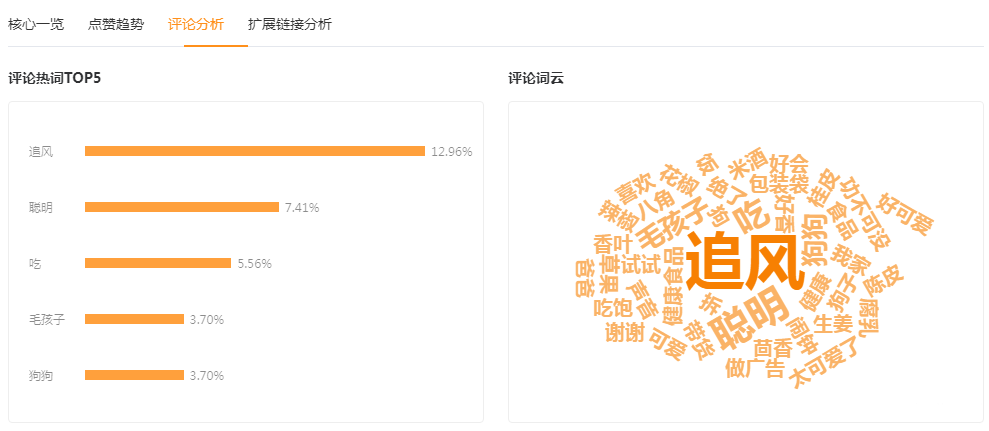Viewport: 989px width, 431px height.
Task: Open the 点赞趋势 tab
Action: [116, 25]
